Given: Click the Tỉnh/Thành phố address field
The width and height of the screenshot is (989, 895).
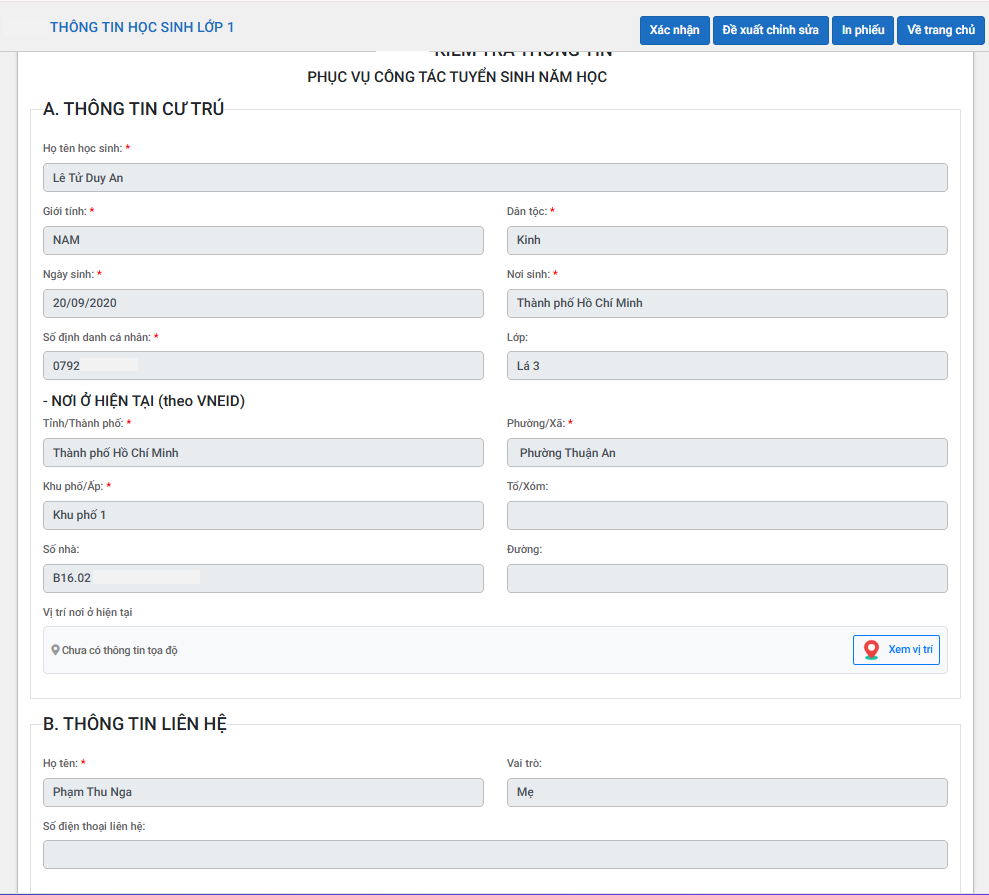Looking at the screenshot, I should [x=263, y=453].
